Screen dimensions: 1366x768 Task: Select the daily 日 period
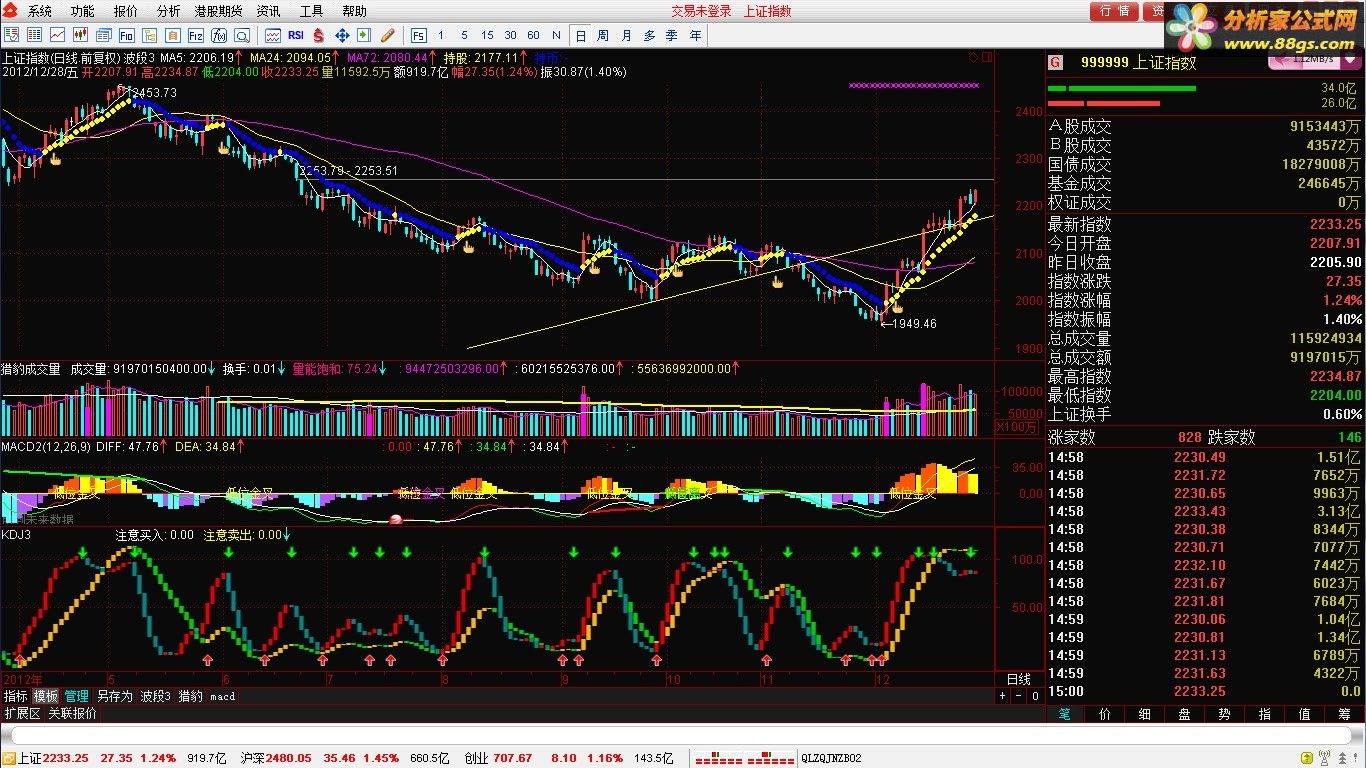pos(580,35)
